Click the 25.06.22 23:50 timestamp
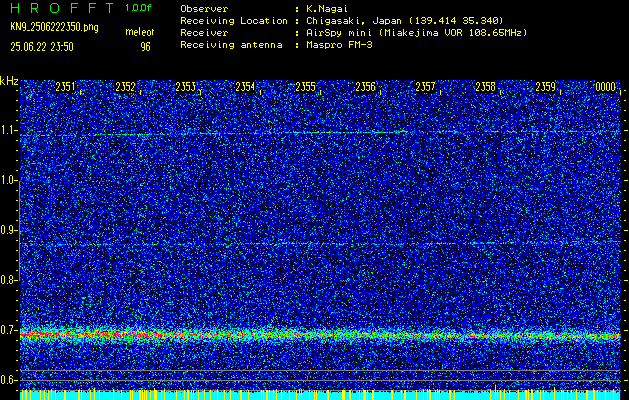The width and height of the screenshot is (629, 400). click(42, 47)
